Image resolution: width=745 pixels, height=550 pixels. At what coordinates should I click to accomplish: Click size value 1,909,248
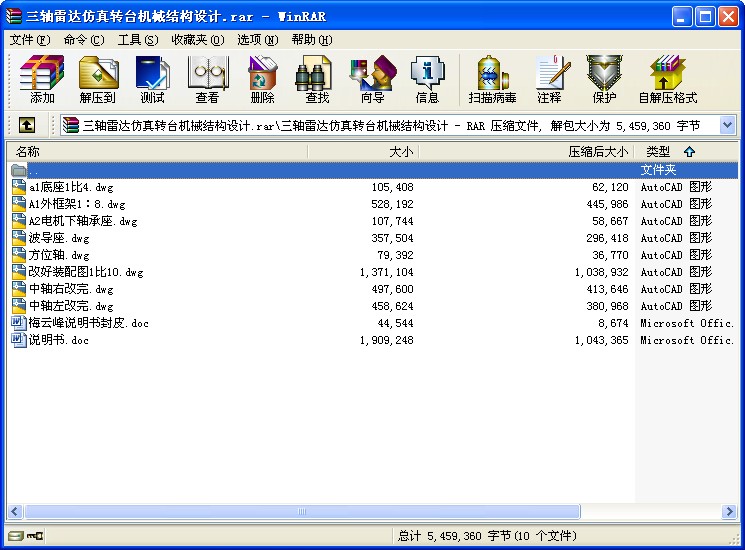point(386,340)
